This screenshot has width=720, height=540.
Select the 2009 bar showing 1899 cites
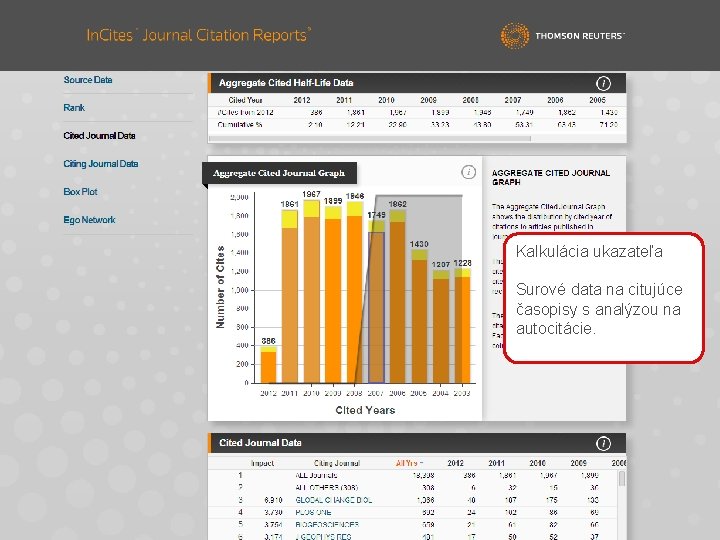pos(333,295)
